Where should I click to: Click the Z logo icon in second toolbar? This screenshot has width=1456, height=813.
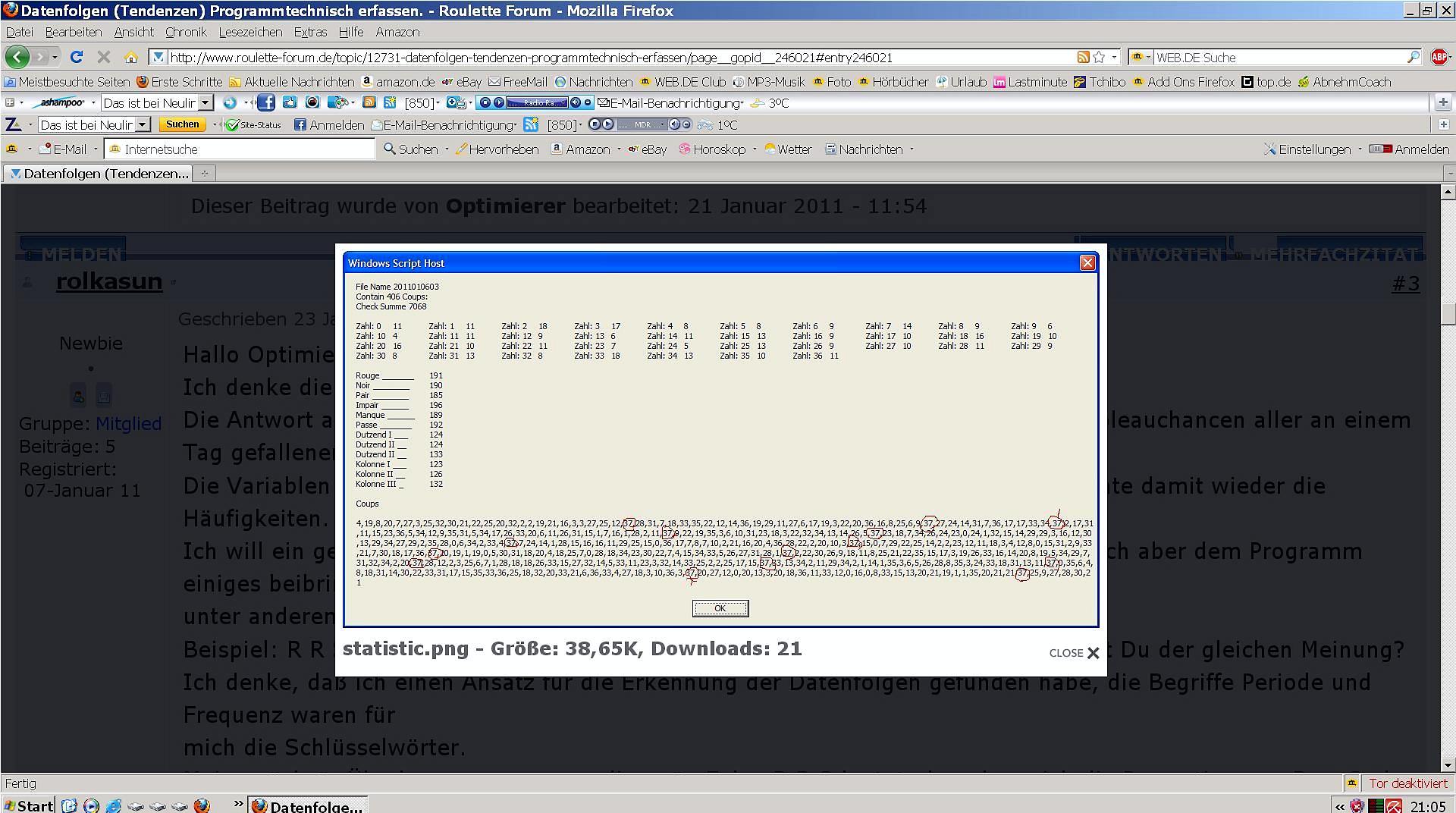[x=13, y=124]
